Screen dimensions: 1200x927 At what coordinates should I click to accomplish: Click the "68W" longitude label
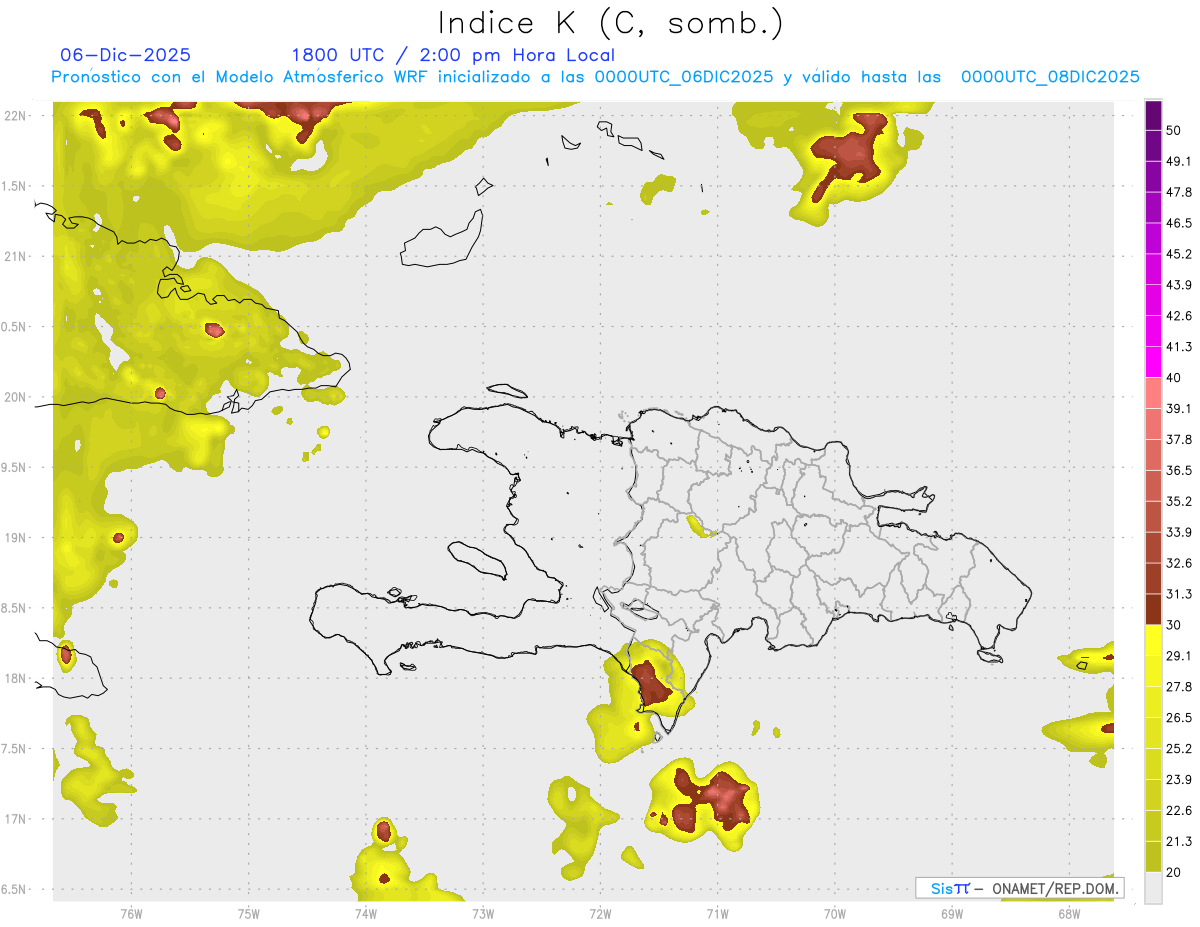[1068, 914]
